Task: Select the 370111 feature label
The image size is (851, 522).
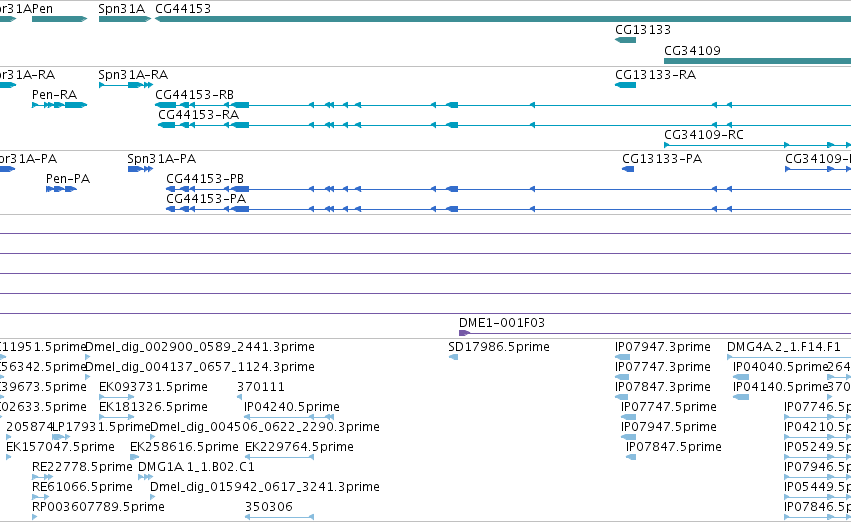Action: [x=261, y=387]
